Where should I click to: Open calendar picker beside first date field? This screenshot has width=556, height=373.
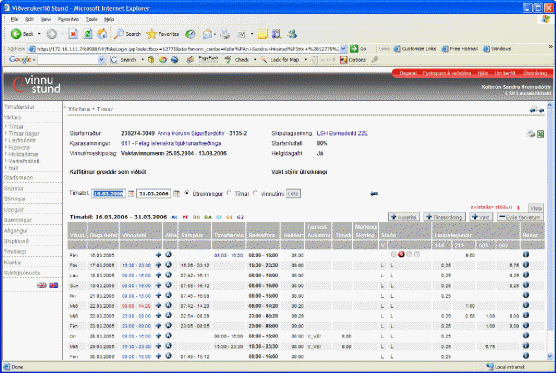click(x=131, y=194)
